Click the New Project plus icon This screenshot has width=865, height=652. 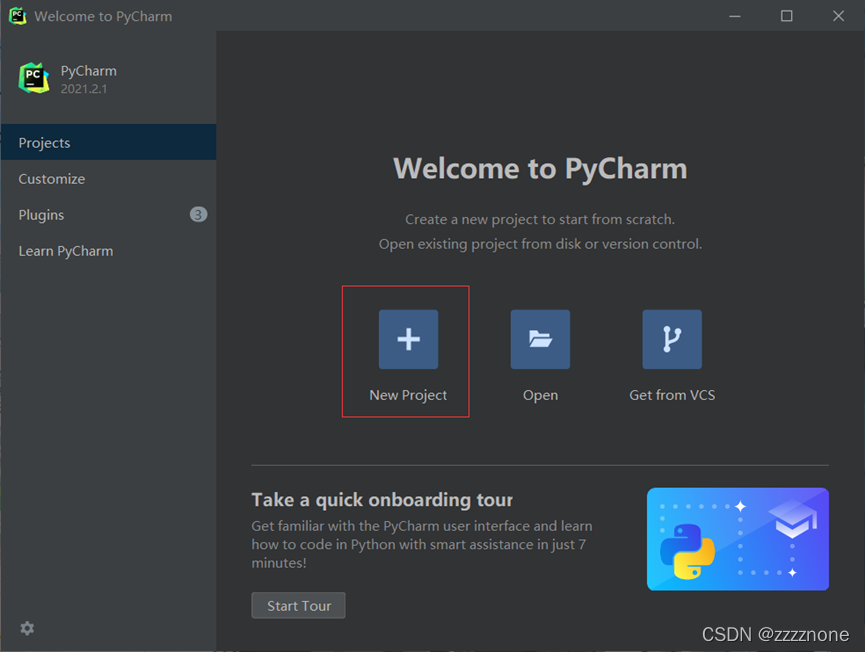pyautogui.click(x=408, y=339)
